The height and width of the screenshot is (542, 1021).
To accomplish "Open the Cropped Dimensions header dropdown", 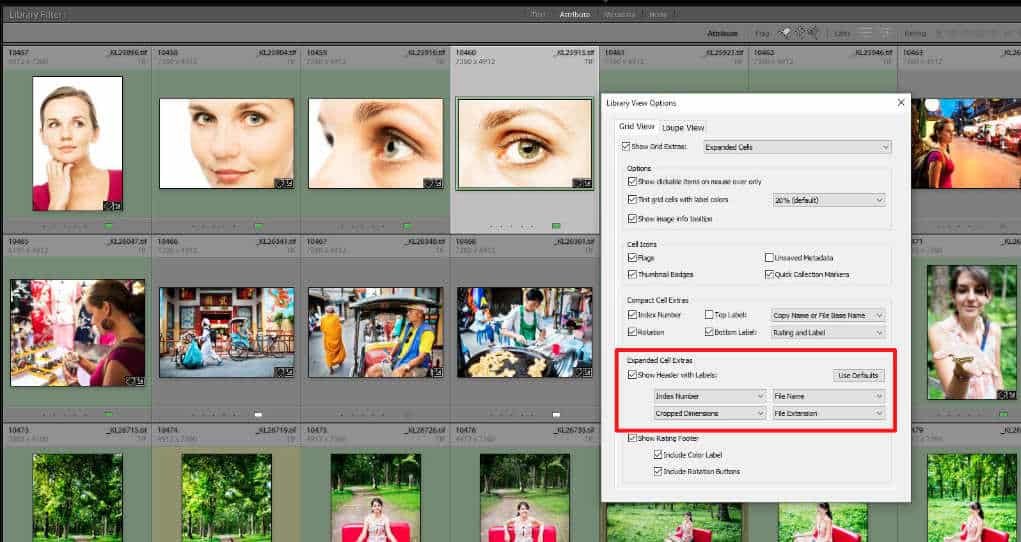I will point(709,414).
